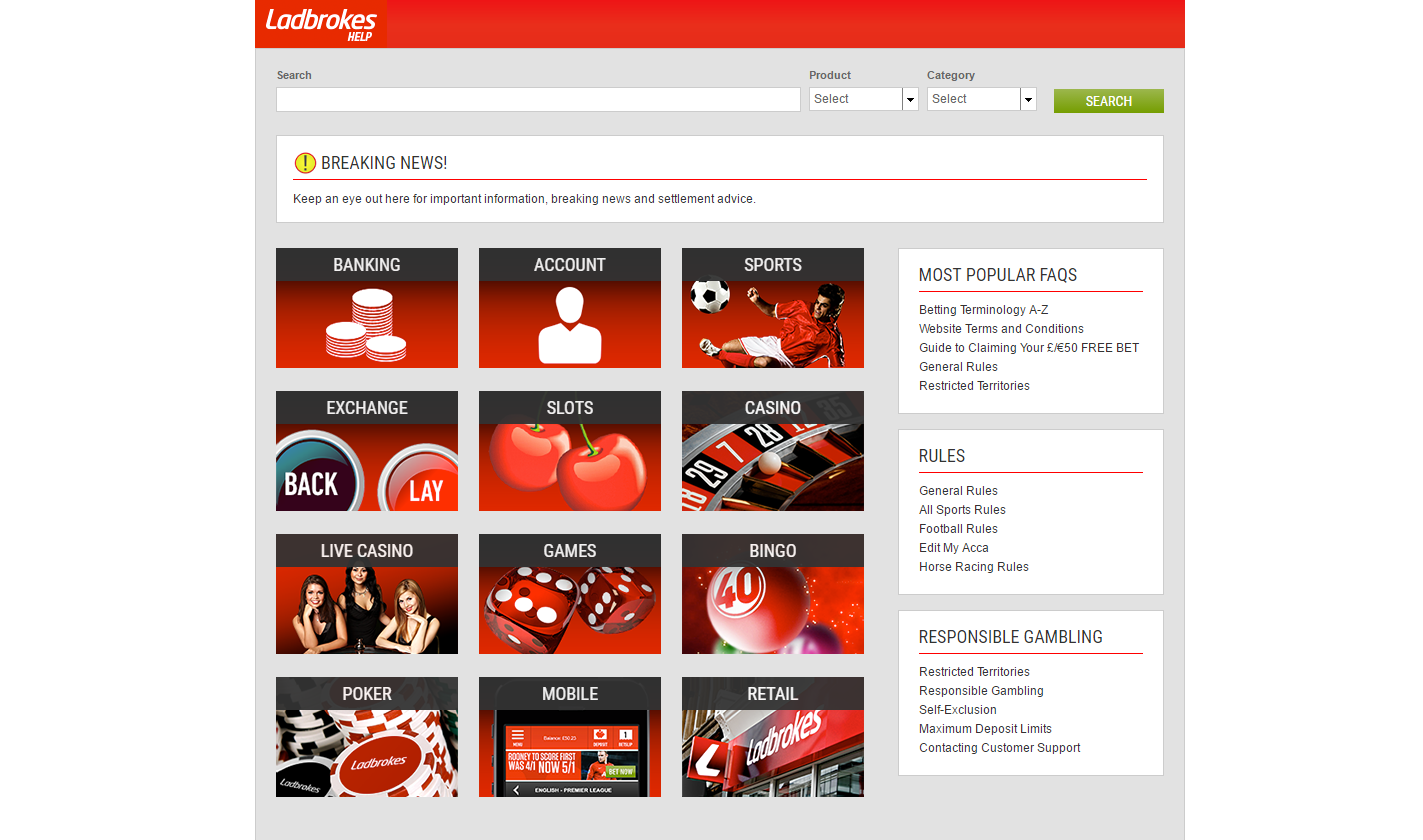The height and width of the screenshot is (840, 1423).
Task: Open the Live Casino dealers tile
Action: [366, 594]
